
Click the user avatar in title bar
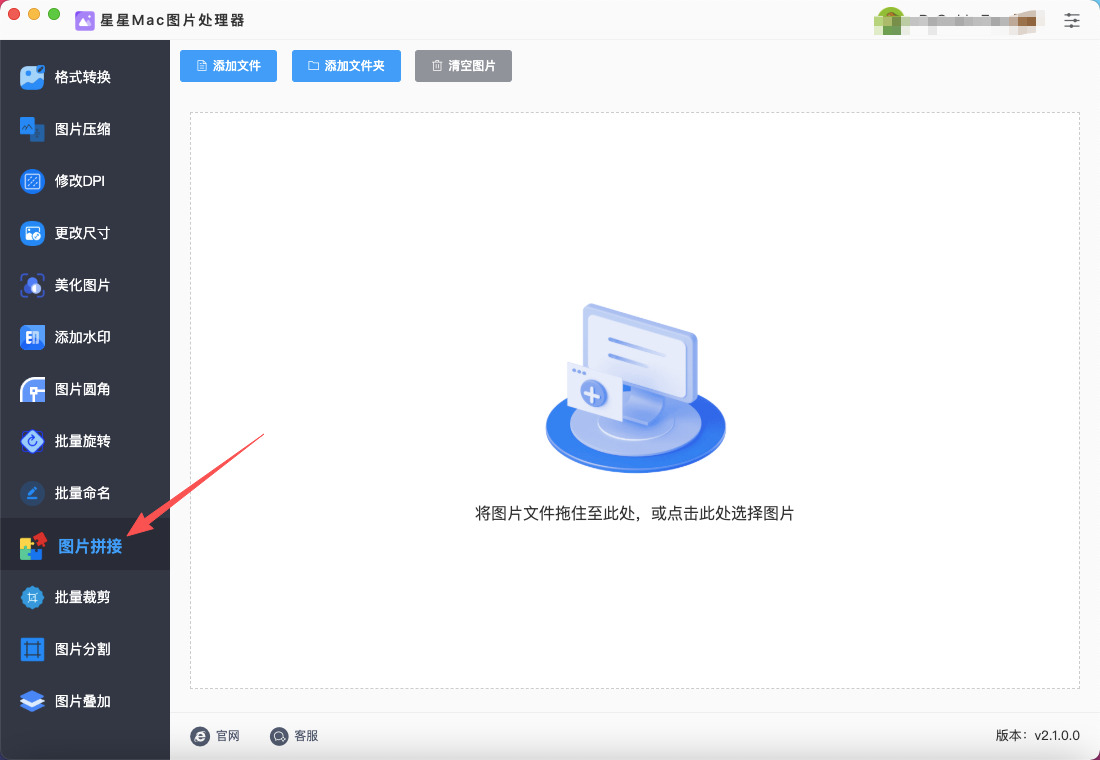(x=890, y=20)
